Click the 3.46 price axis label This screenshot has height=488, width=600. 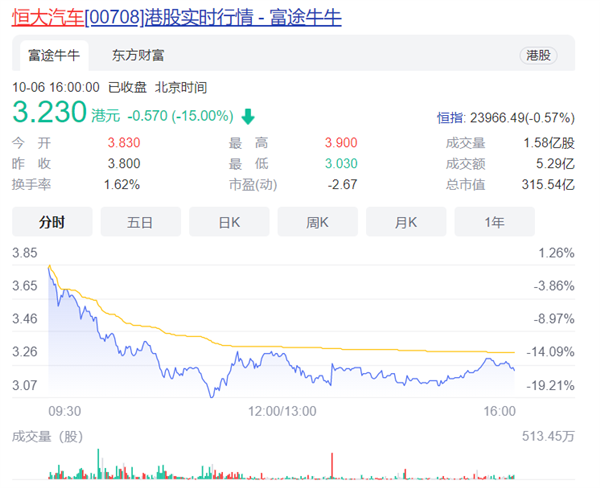(25, 318)
